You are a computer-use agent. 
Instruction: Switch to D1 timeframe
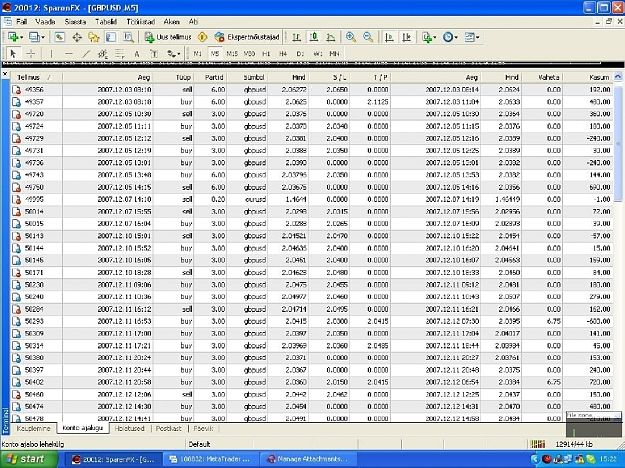tap(300, 53)
